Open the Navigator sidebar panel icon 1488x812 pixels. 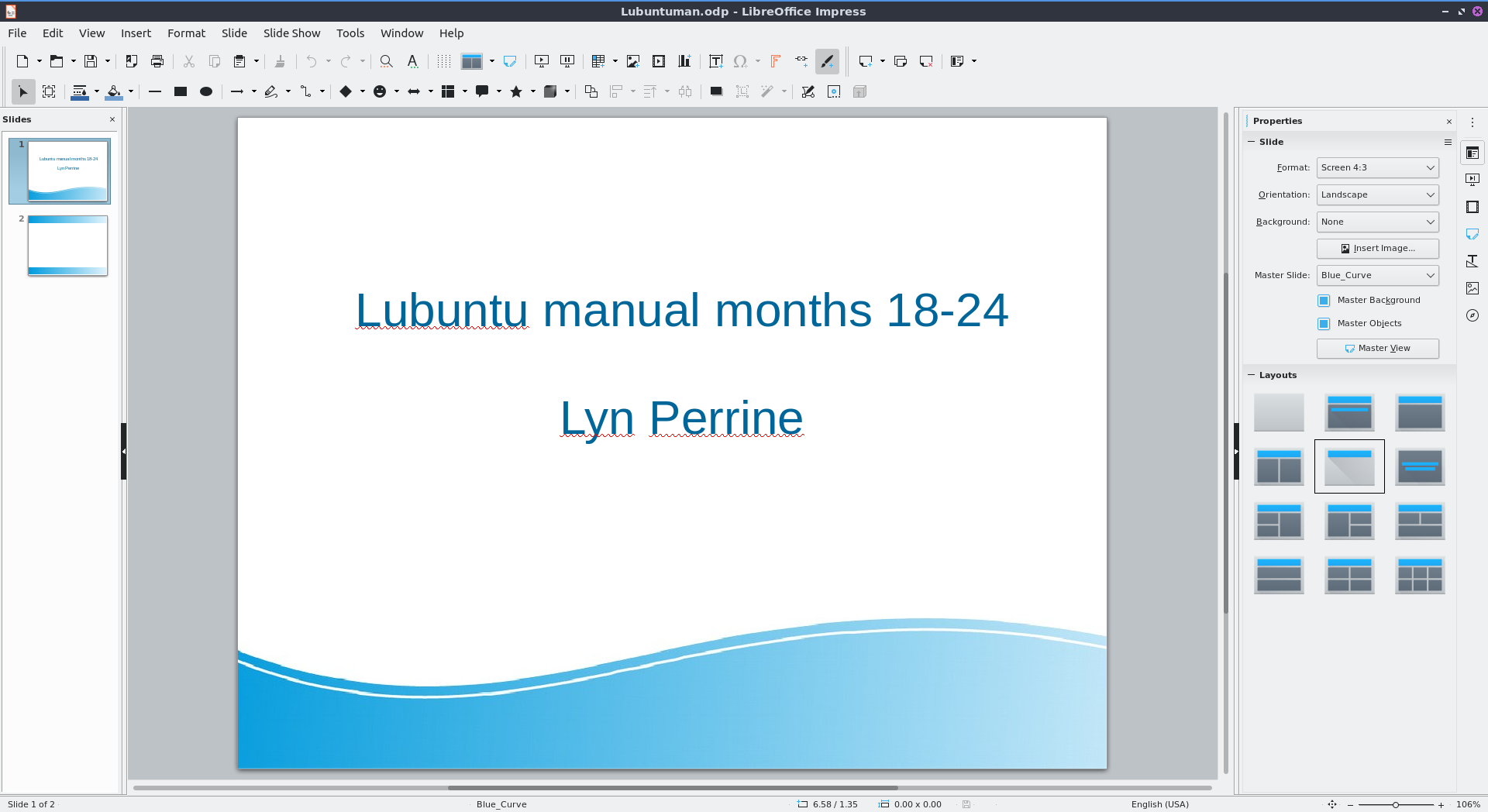pos(1472,315)
